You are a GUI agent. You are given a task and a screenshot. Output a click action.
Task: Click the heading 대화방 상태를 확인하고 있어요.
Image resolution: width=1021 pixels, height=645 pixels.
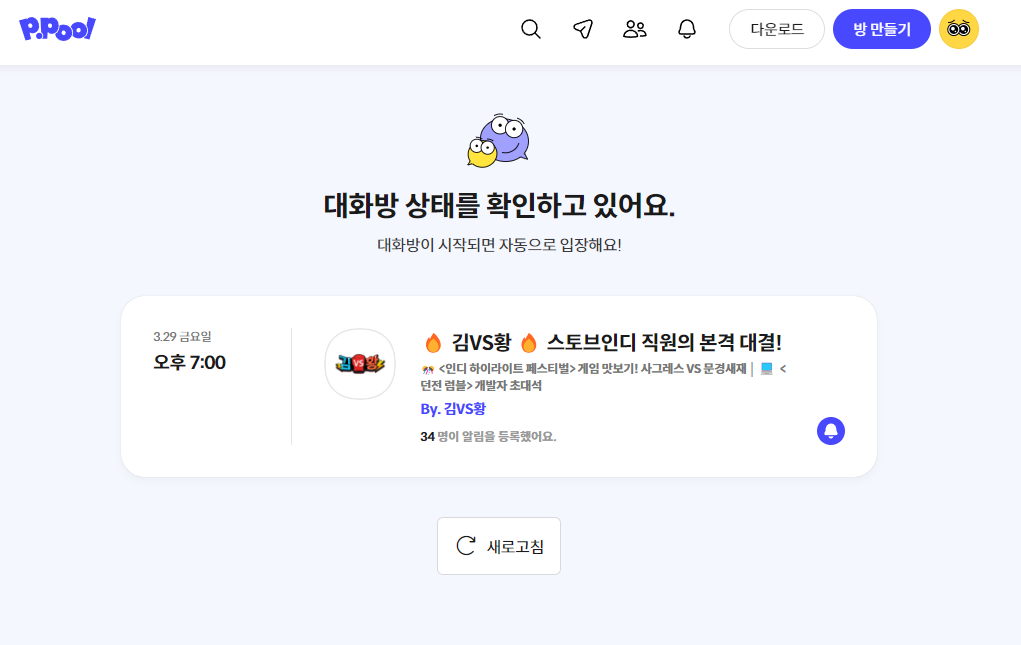[x=499, y=206]
